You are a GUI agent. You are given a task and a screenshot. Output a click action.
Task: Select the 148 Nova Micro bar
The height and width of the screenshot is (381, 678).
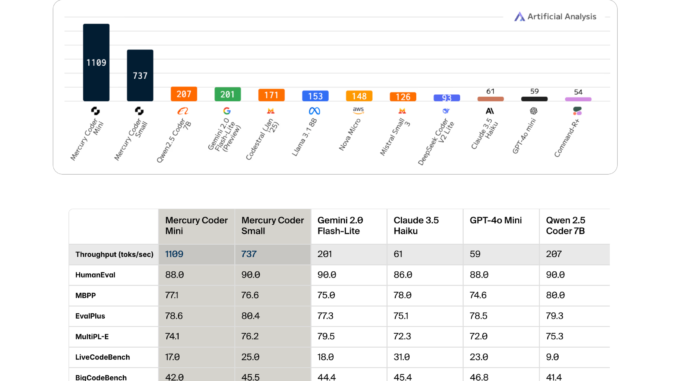click(x=359, y=96)
